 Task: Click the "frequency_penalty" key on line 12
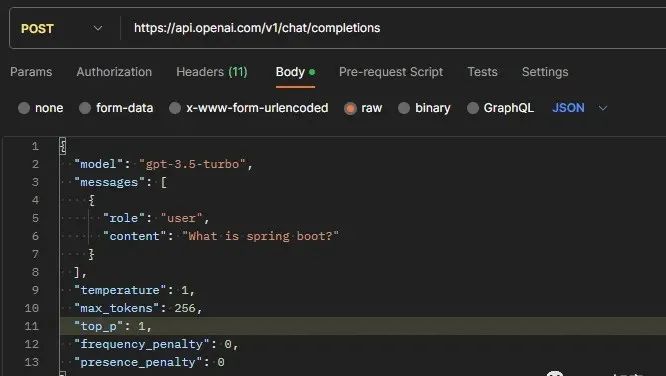click(141, 344)
